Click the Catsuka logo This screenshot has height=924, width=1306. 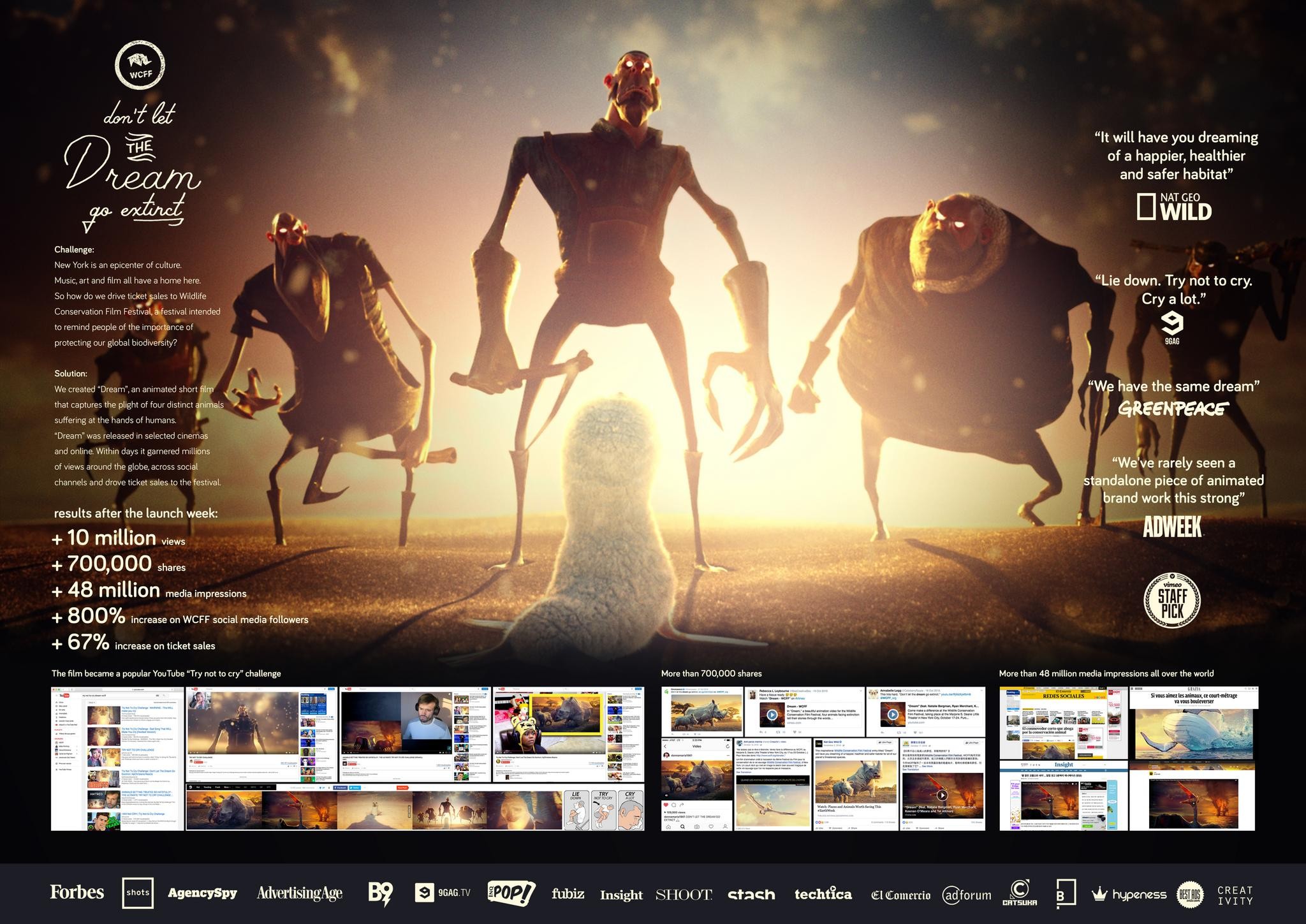tap(1020, 893)
